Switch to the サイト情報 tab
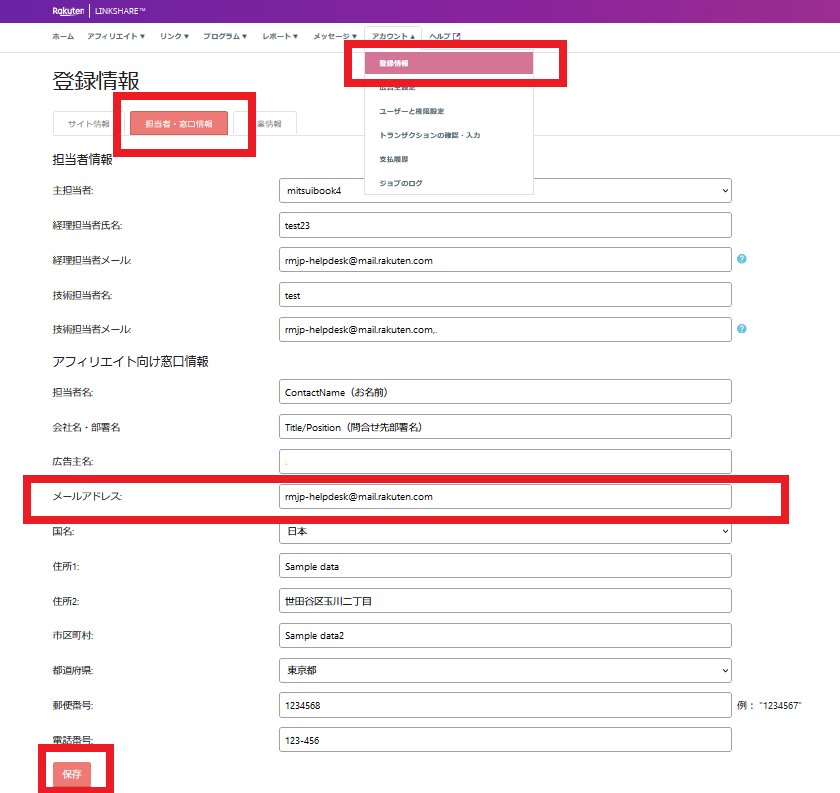 point(88,124)
